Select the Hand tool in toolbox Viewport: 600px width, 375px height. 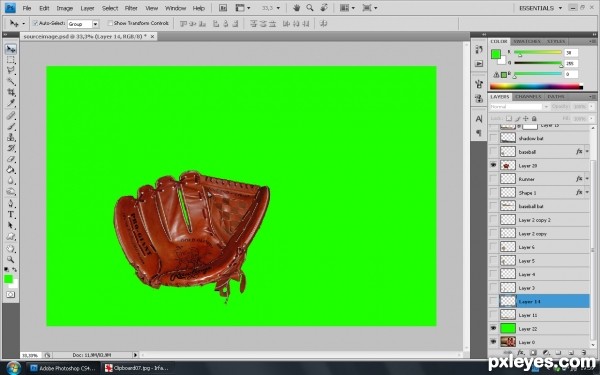point(11,249)
